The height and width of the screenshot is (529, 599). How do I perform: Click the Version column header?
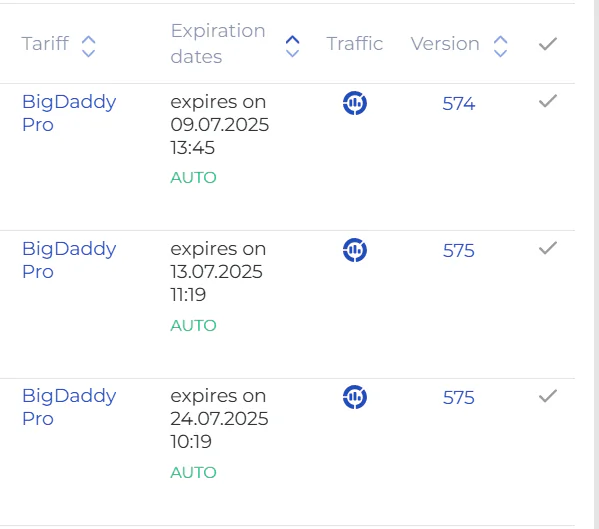[445, 44]
